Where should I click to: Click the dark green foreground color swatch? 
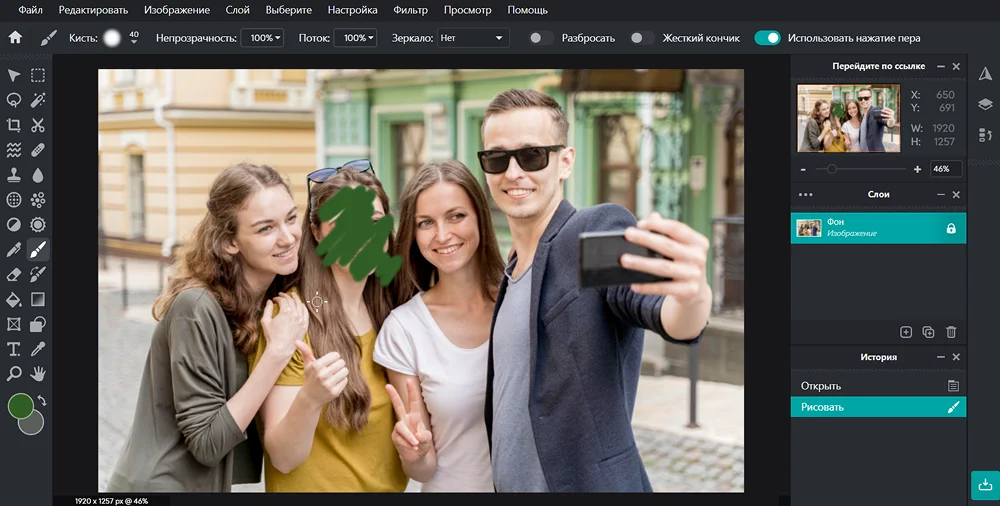(20, 406)
